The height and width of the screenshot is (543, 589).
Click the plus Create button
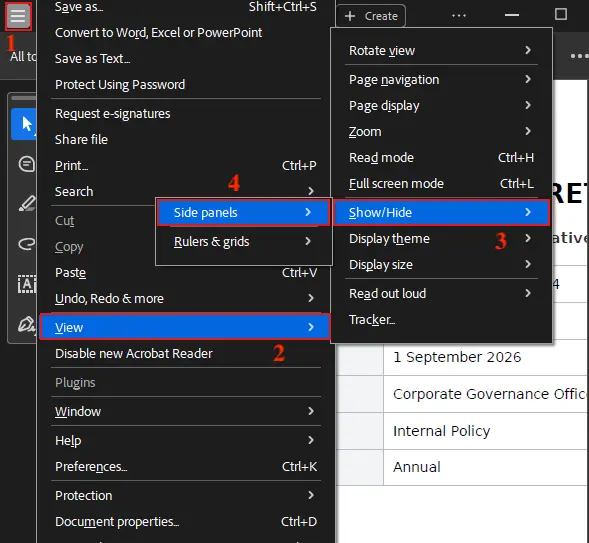click(371, 16)
